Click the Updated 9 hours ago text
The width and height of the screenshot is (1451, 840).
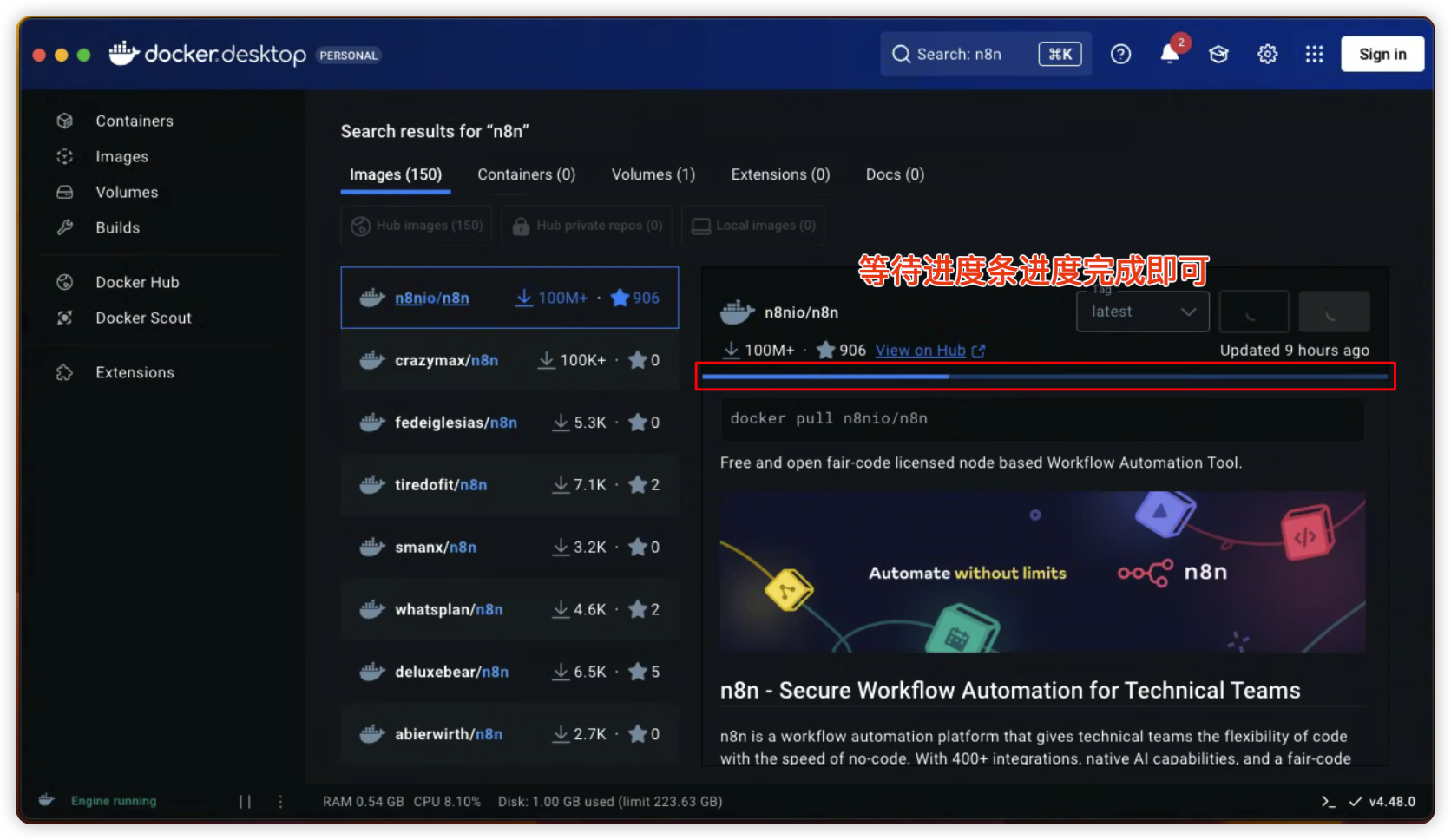click(1294, 351)
